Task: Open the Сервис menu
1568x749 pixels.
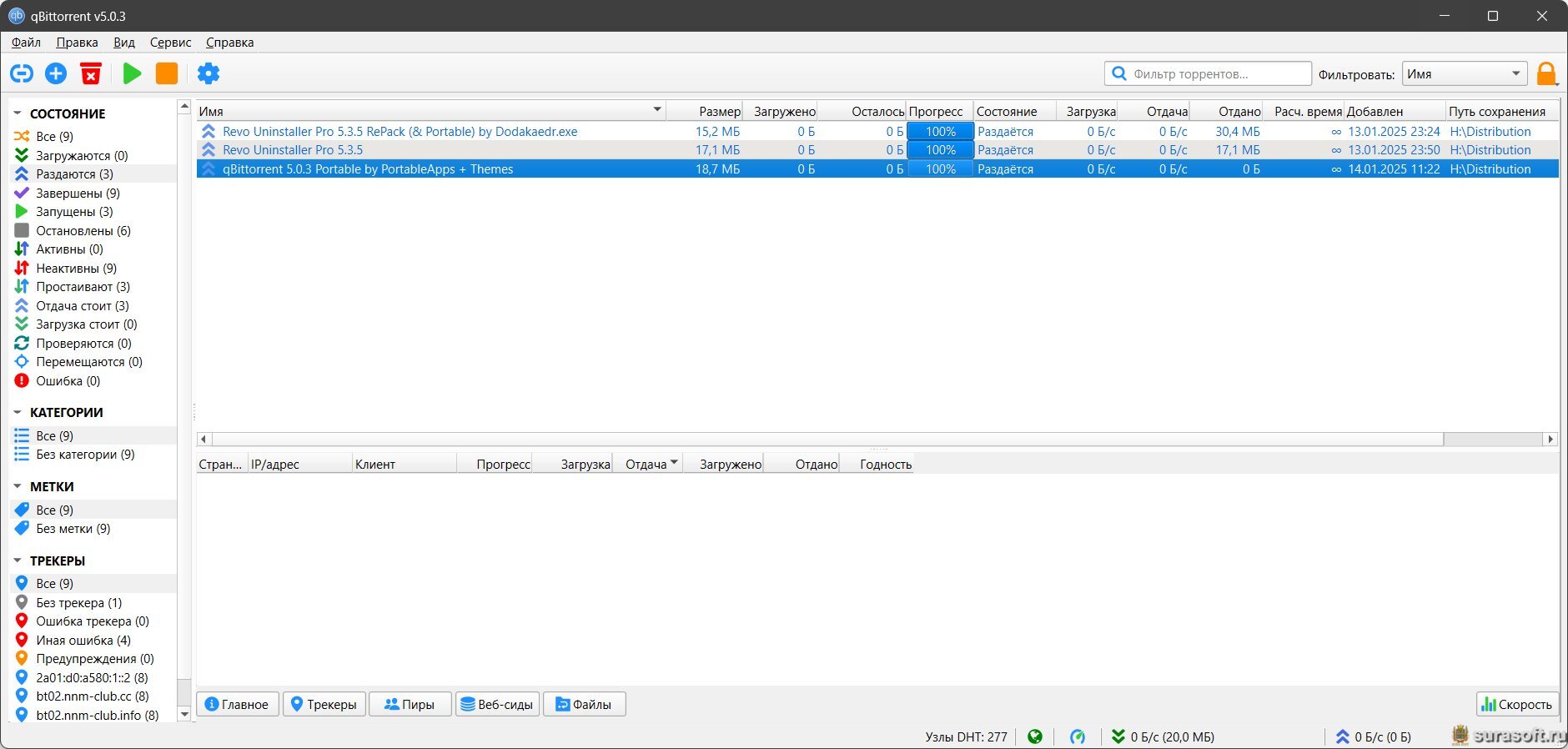Action: [x=170, y=42]
